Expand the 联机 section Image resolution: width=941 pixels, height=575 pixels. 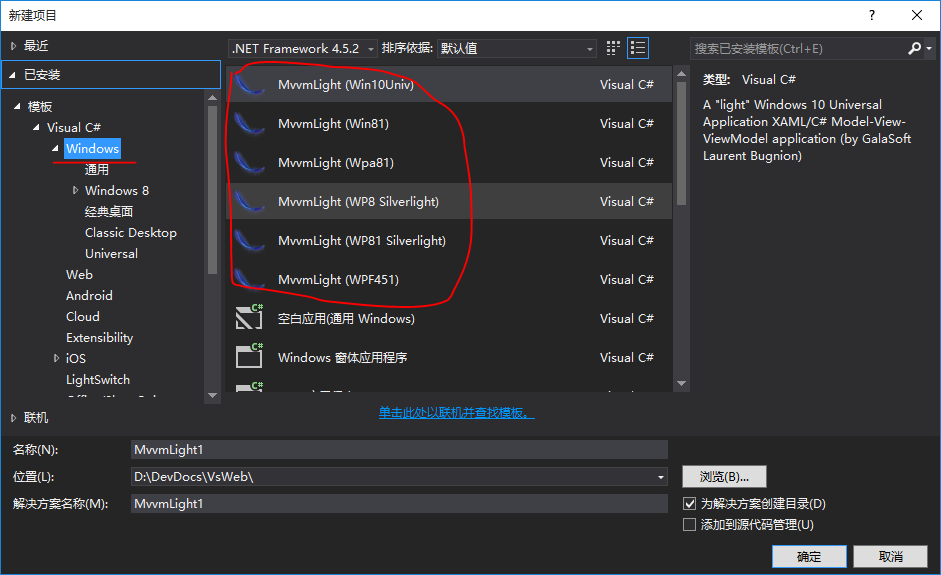(x=13, y=418)
